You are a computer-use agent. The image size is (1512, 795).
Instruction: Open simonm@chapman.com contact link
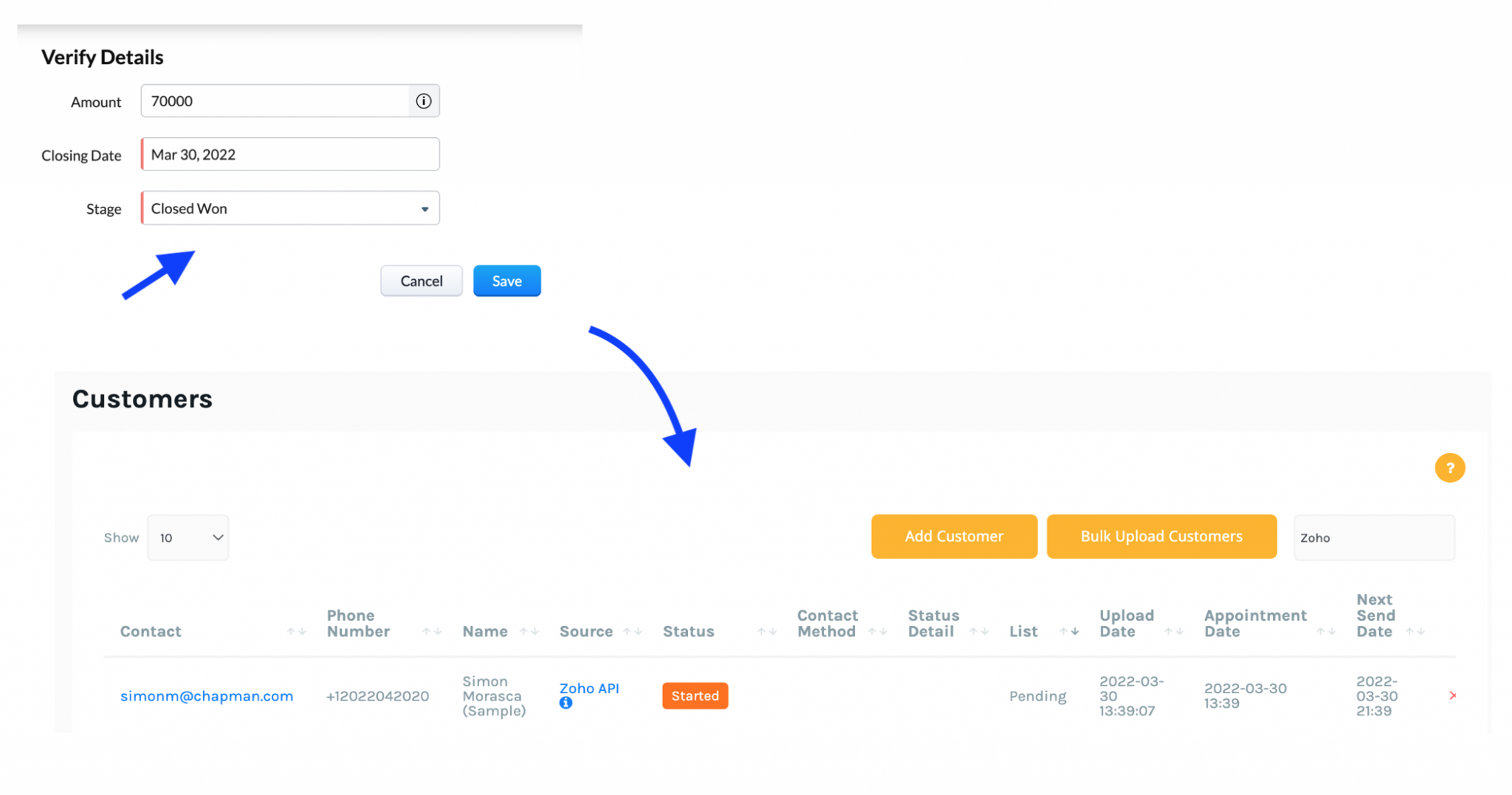(x=207, y=695)
